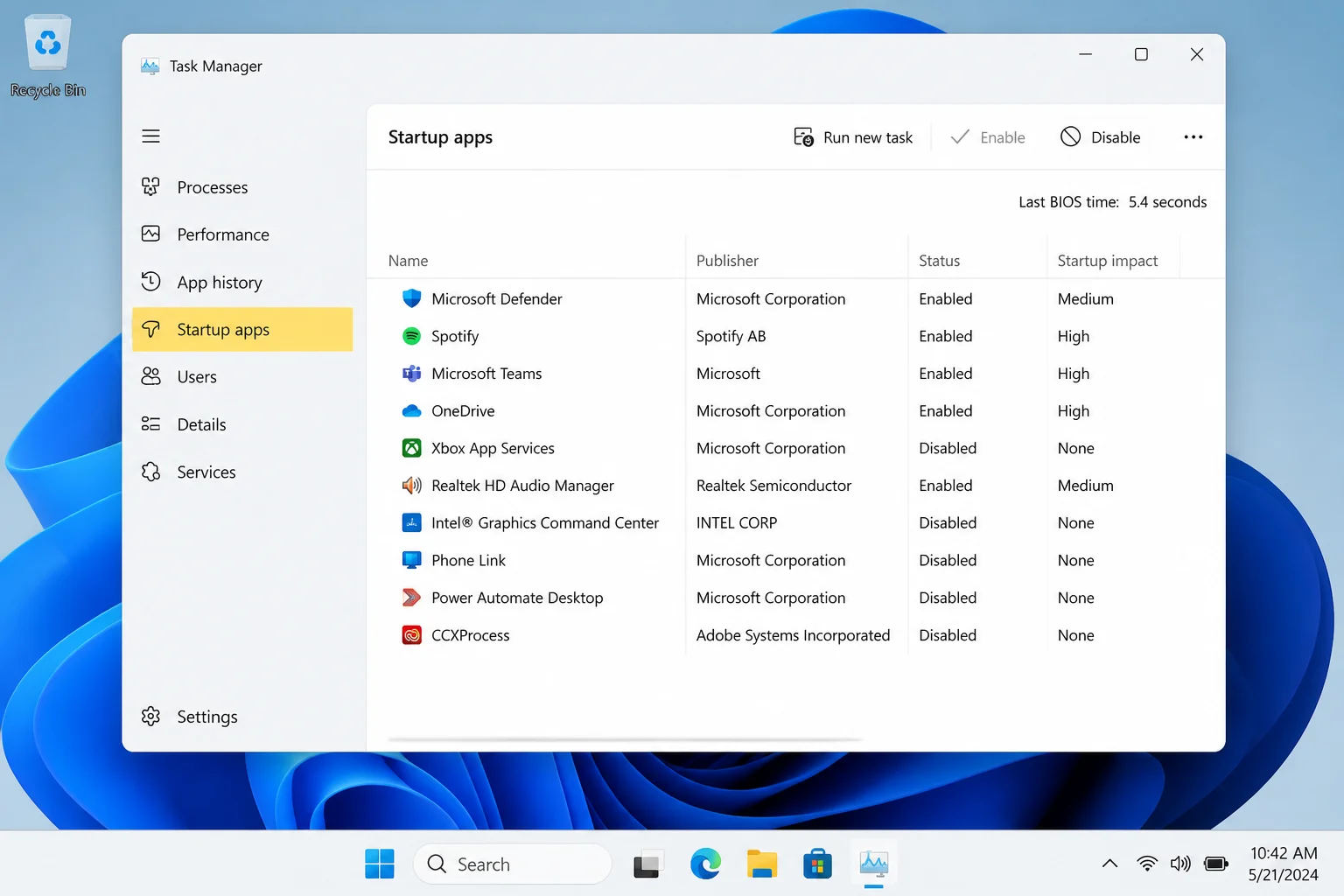Select the Startup apps page
The image size is (1344, 896).
point(242,329)
